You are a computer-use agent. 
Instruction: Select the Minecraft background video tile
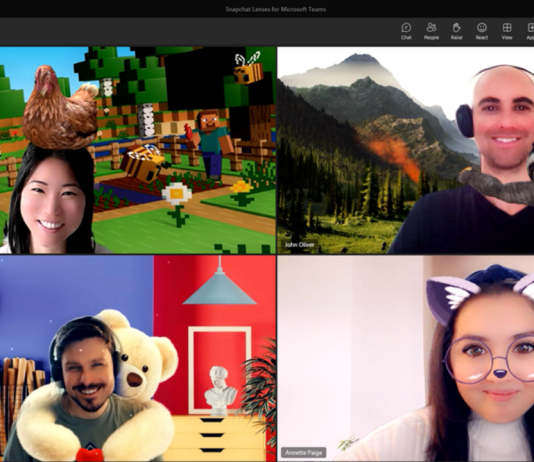tap(138, 150)
